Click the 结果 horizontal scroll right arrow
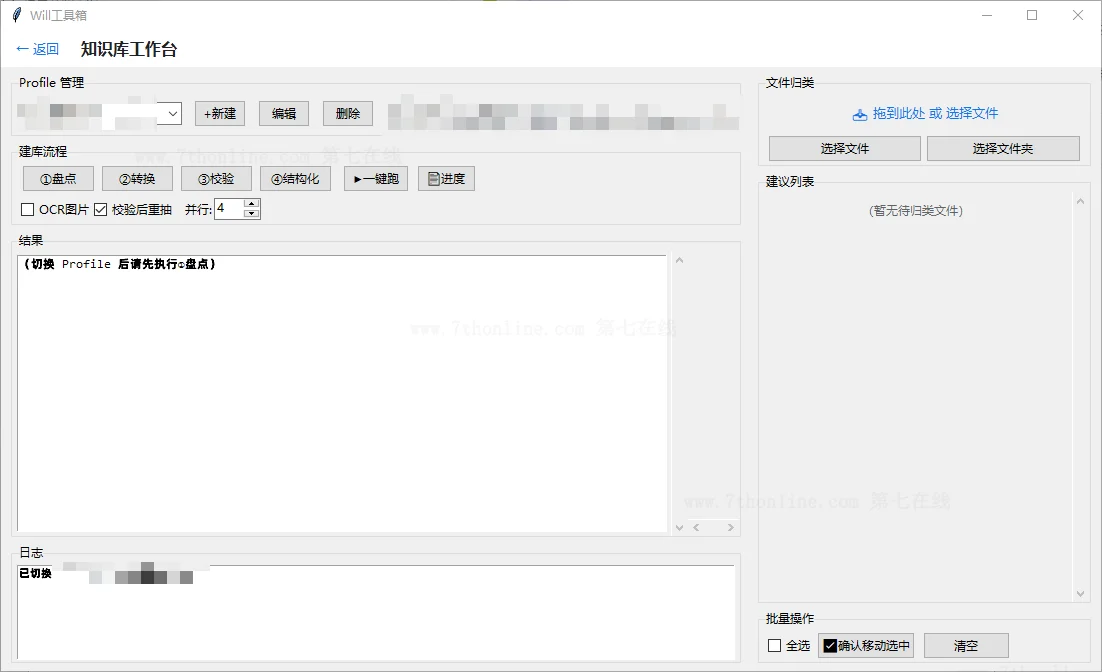Image resolution: width=1102 pixels, height=672 pixels. coord(731,527)
